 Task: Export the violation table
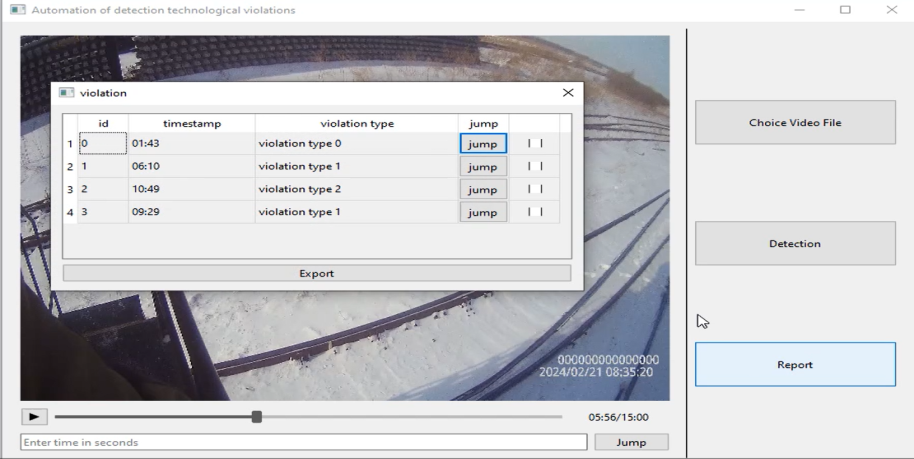pyautogui.click(x=316, y=273)
